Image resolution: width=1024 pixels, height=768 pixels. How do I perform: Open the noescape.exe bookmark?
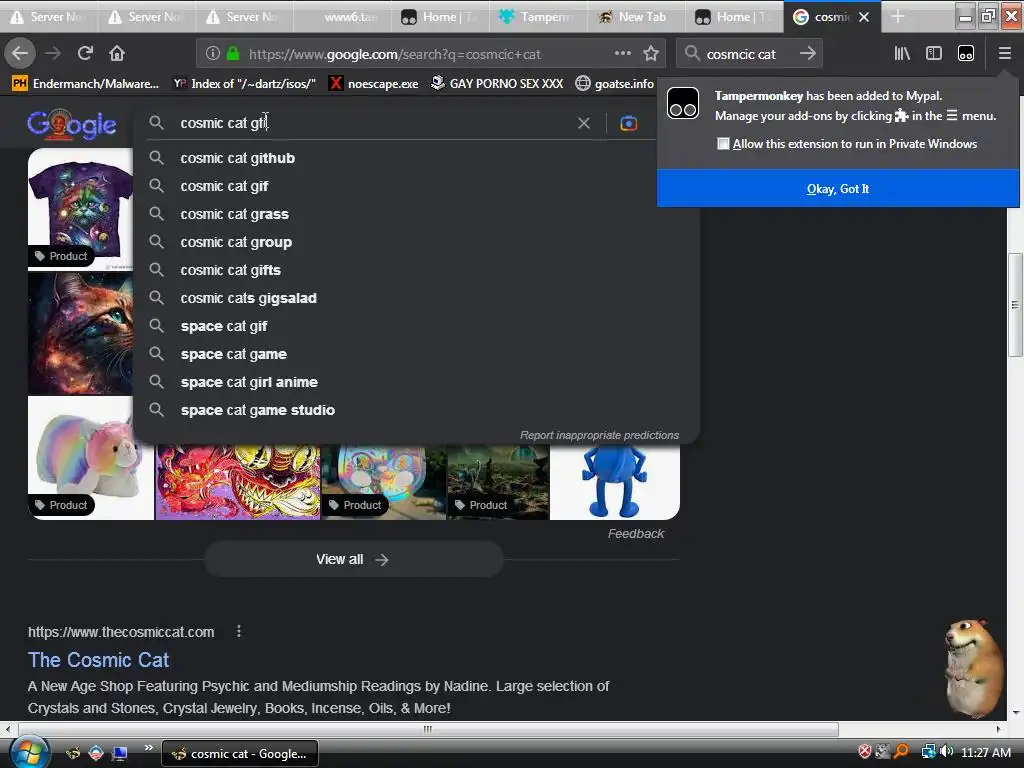pos(374,84)
